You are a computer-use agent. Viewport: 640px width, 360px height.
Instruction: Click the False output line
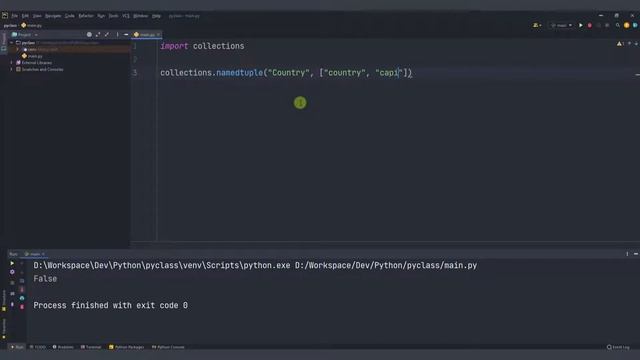[x=45, y=279]
